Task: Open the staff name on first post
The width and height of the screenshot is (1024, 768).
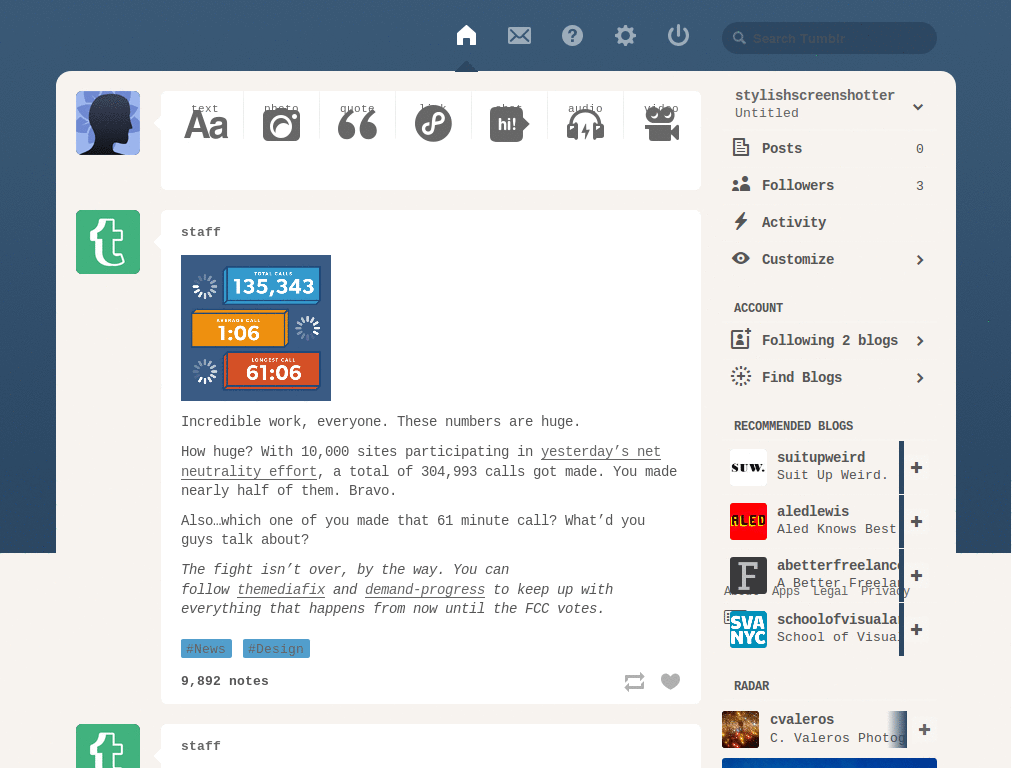Action: [x=200, y=232]
